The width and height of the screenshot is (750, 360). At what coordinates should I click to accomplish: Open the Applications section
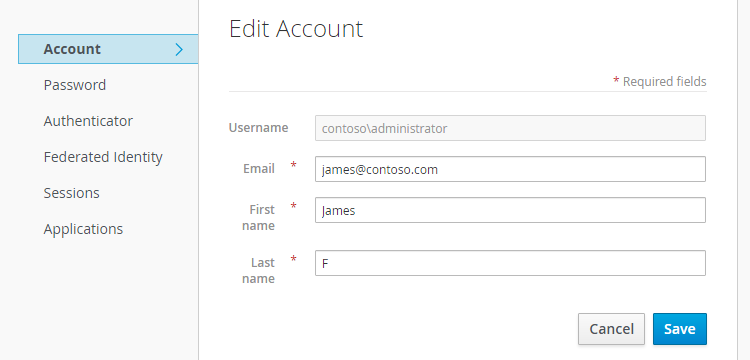pos(83,229)
